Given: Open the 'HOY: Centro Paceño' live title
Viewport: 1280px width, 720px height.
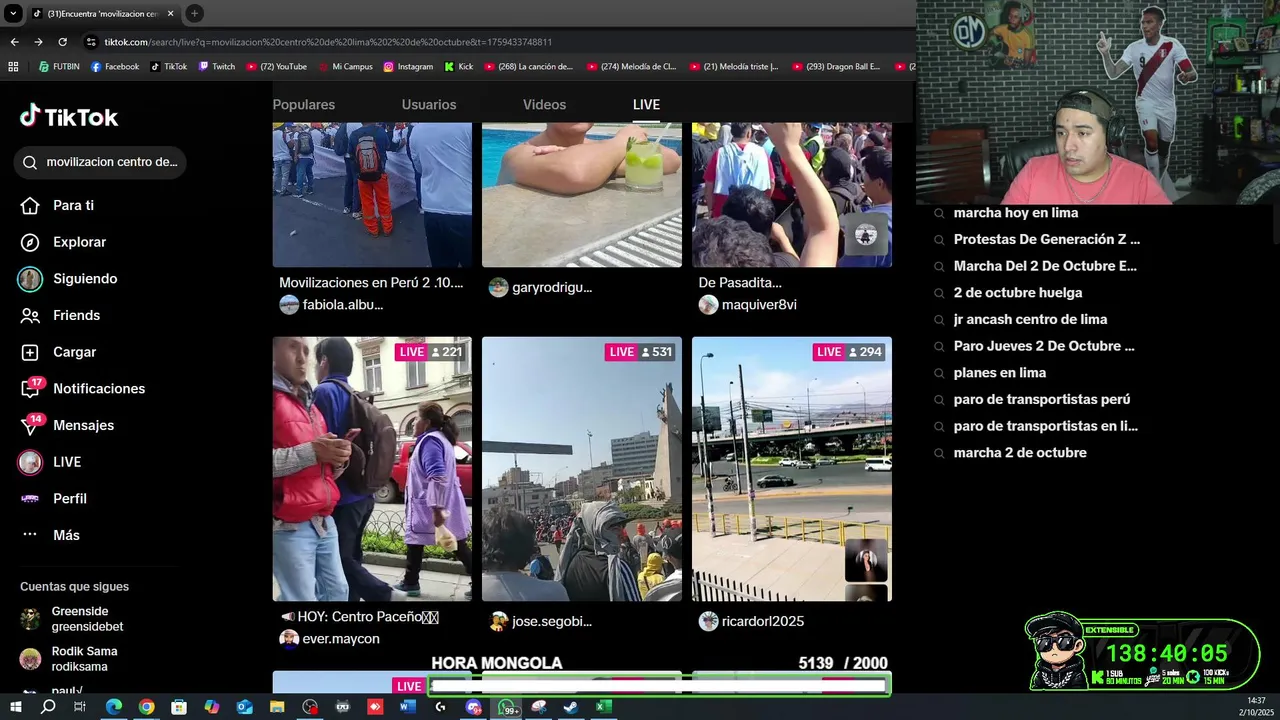Looking at the screenshot, I should (x=360, y=617).
